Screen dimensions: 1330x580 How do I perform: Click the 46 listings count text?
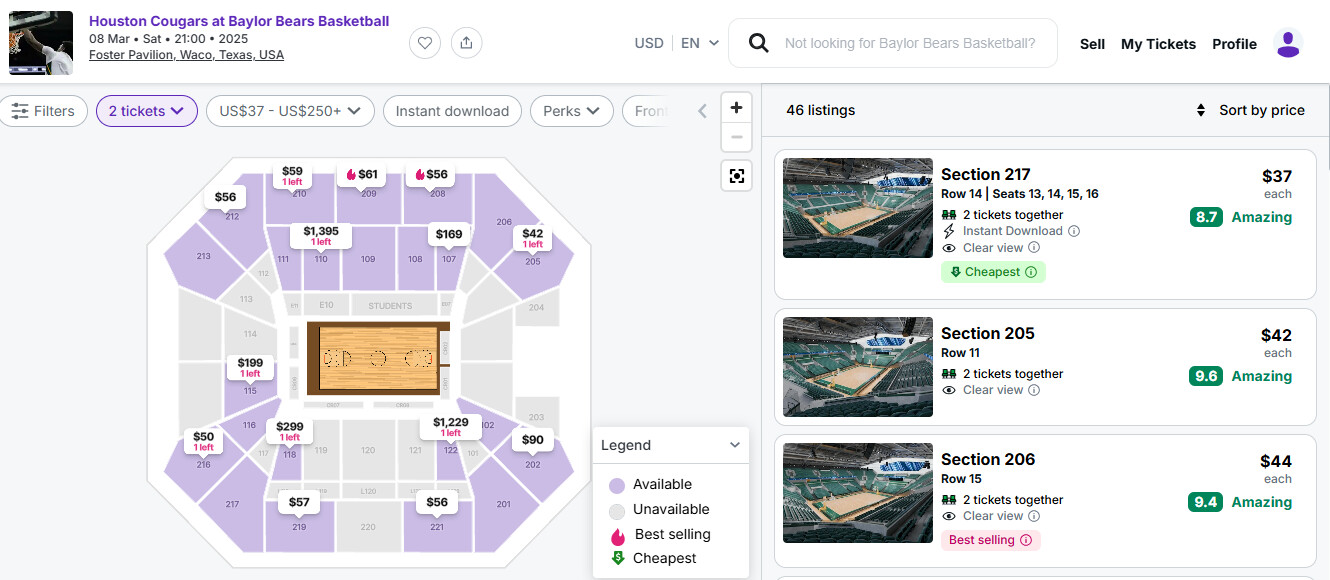tap(821, 110)
